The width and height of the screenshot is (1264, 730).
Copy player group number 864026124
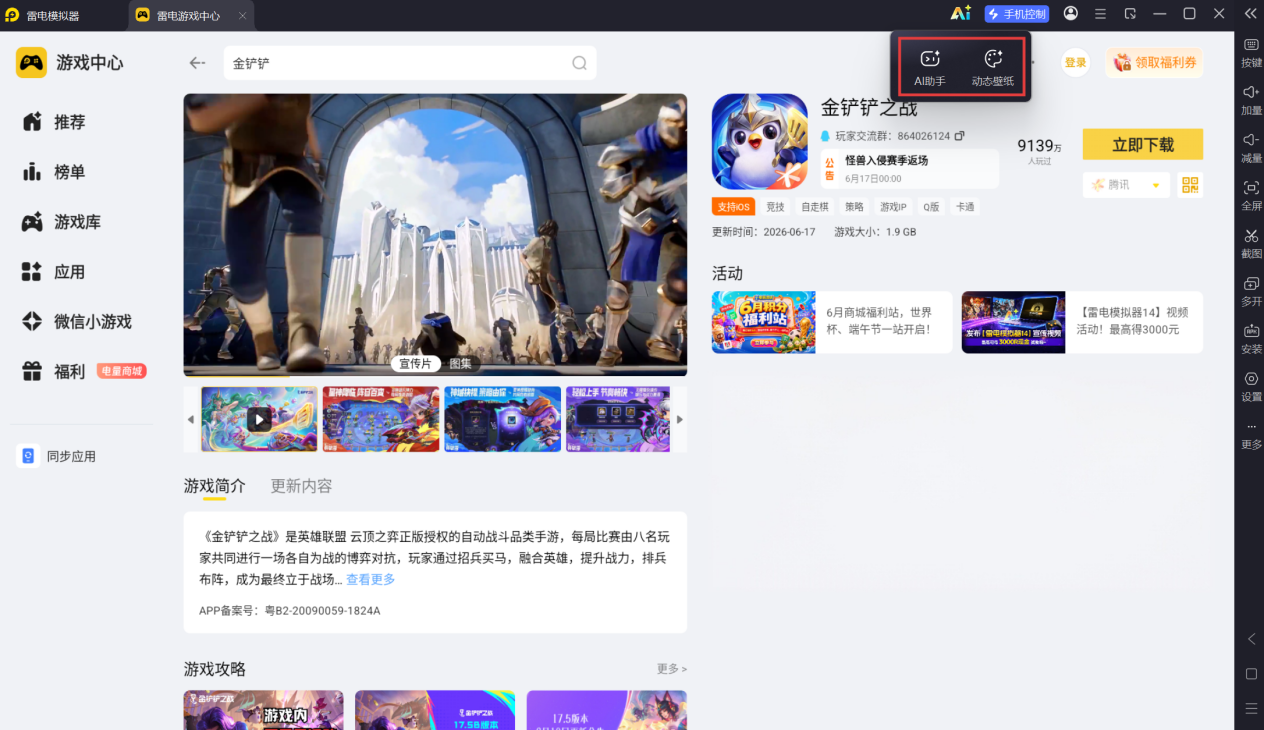coord(960,136)
